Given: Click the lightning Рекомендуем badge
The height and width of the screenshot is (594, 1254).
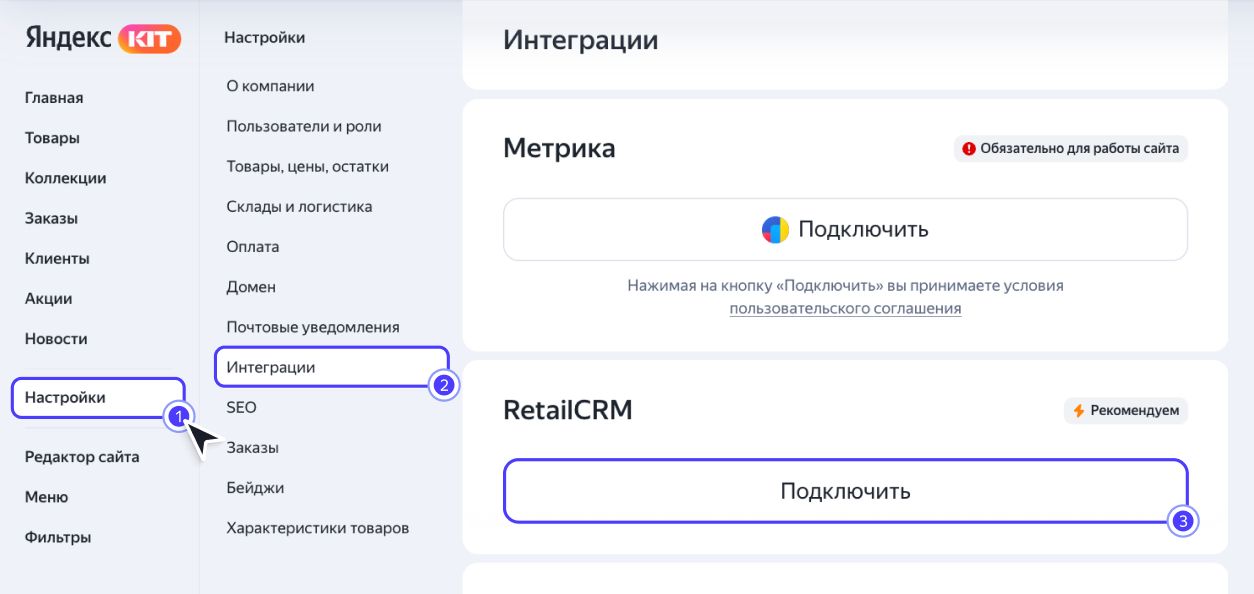Looking at the screenshot, I should [x=1126, y=410].
